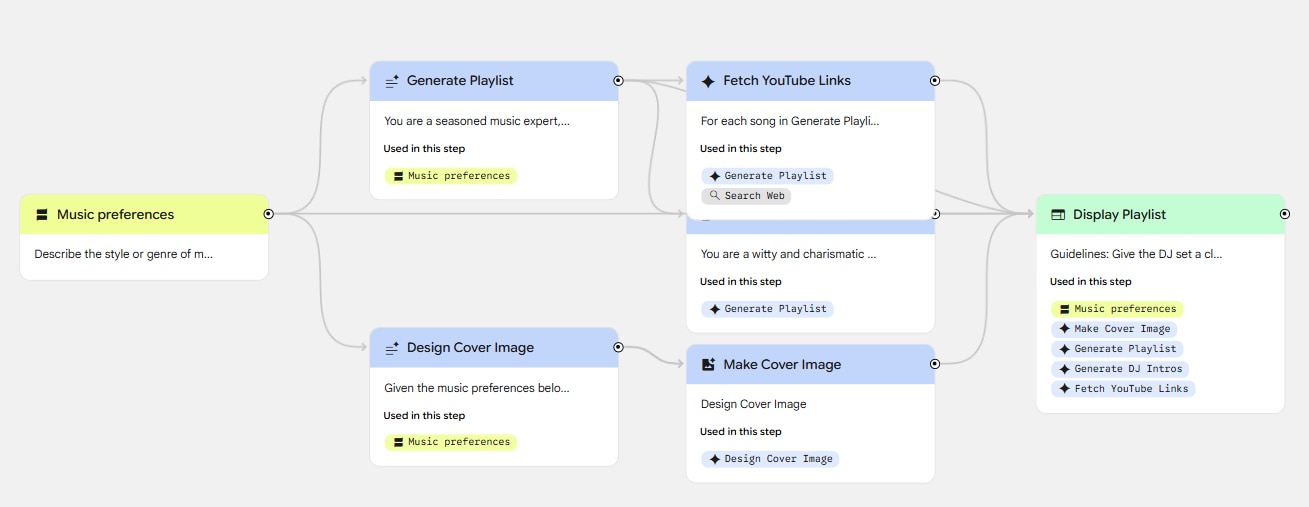Select the Music preferences node title
The image size is (1309, 507).
115,215
